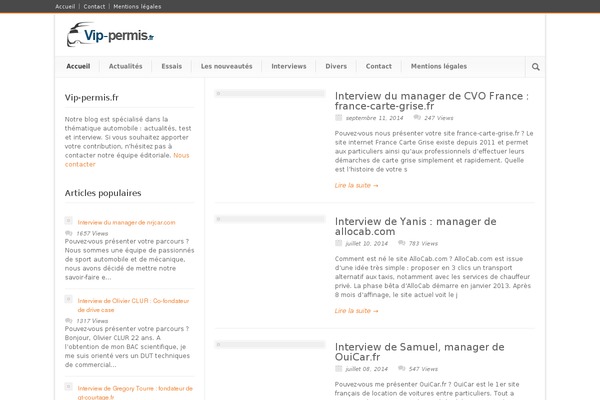Open Accueil in the top bar

click(65, 7)
